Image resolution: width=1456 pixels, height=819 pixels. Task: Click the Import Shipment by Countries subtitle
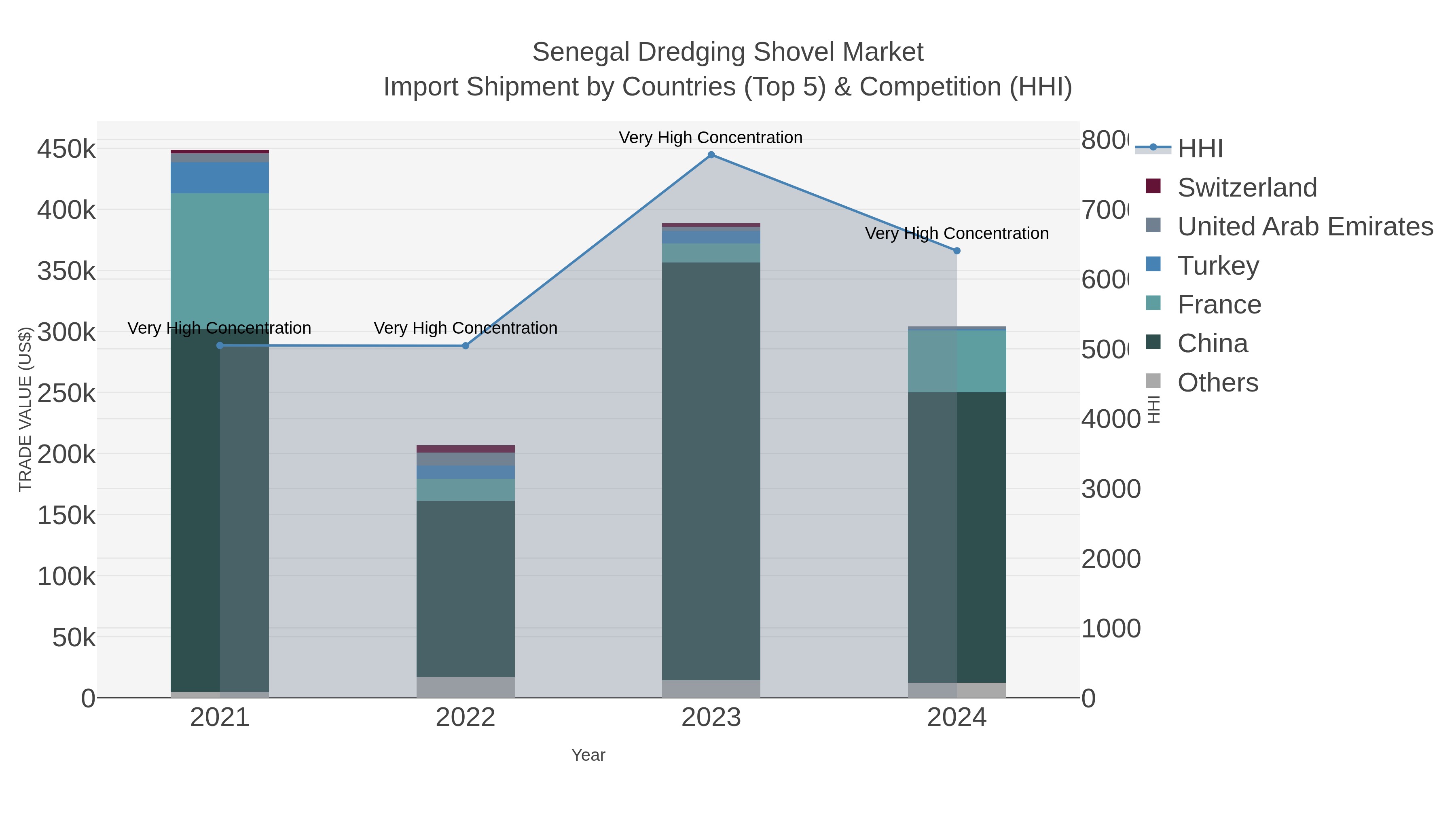pos(728,87)
